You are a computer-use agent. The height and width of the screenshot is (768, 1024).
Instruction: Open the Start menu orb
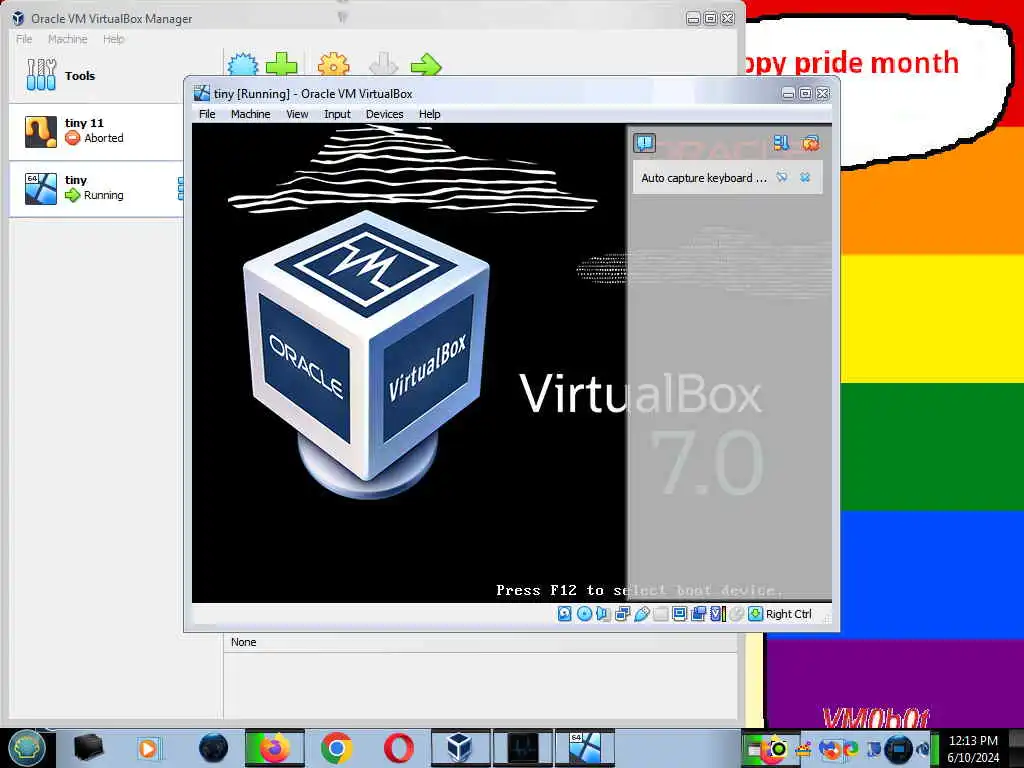(x=26, y=748)
